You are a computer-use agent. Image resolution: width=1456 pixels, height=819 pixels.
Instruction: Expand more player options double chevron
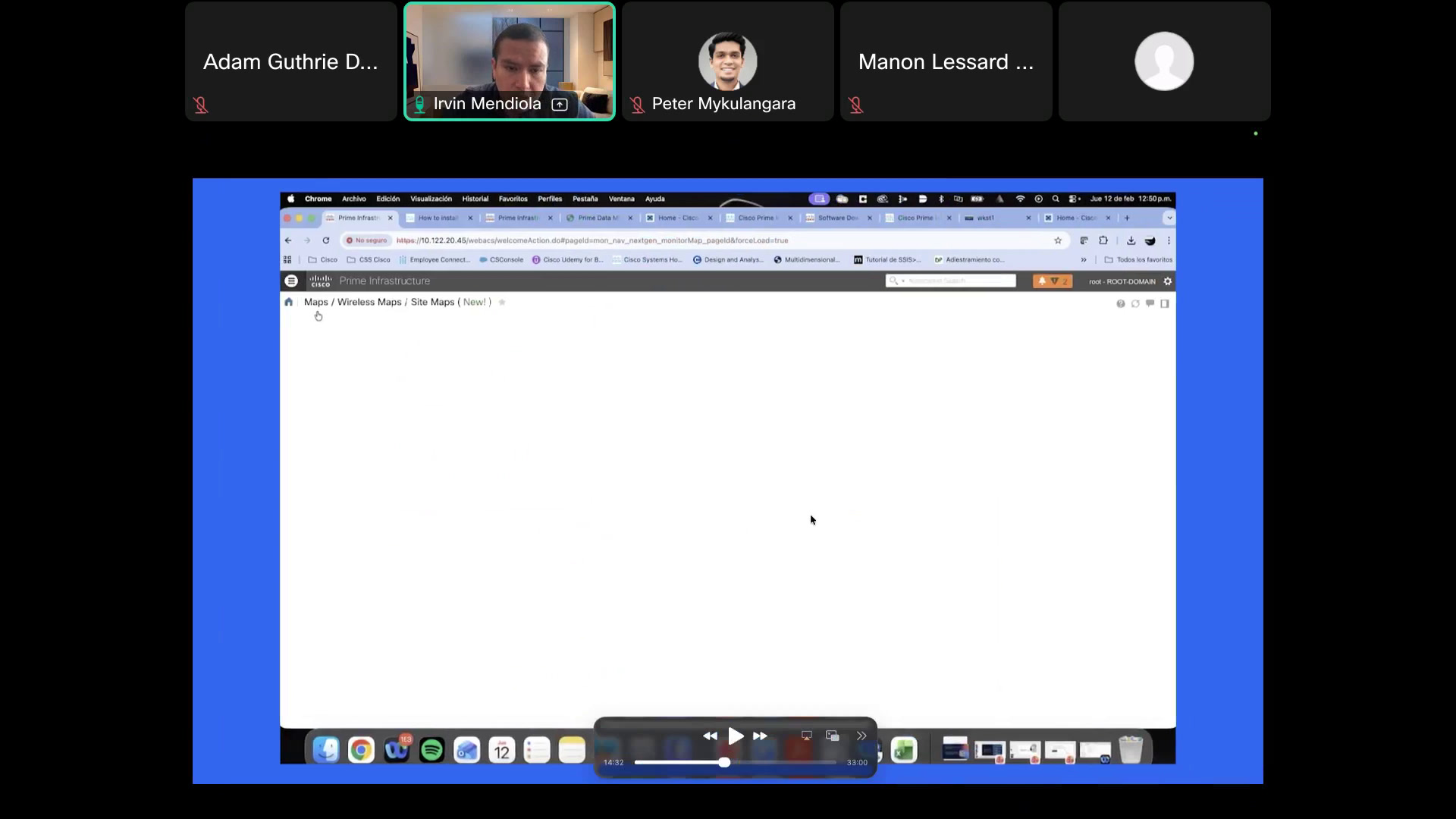[x=861, y=736]
